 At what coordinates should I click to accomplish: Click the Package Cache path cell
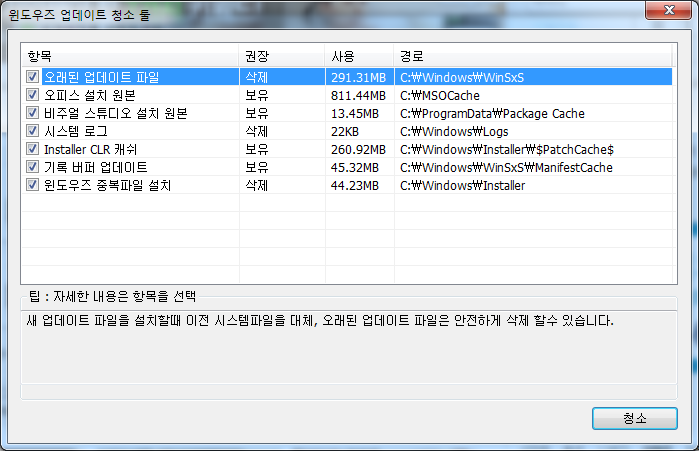(x=492, y=114)
